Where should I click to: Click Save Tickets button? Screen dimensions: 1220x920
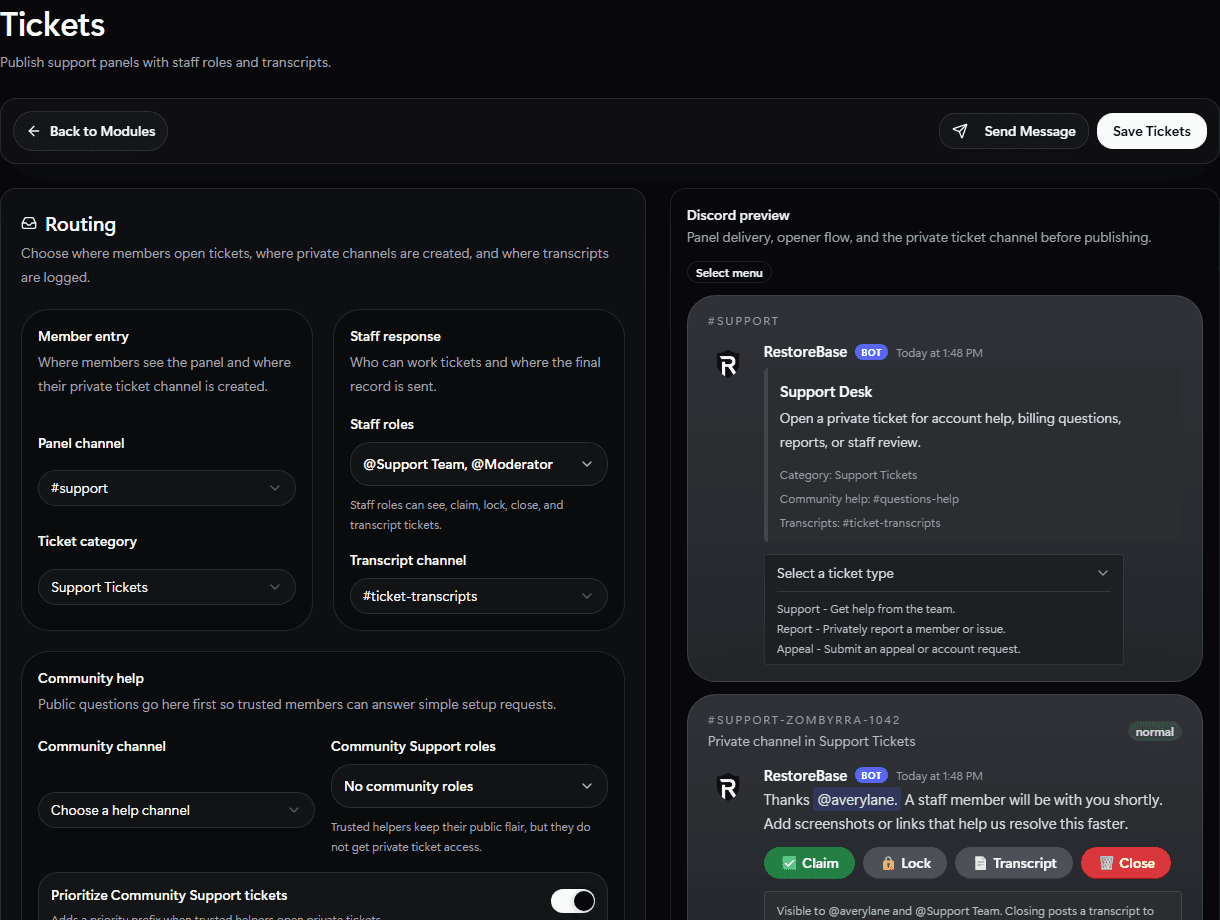[1152, 131]
